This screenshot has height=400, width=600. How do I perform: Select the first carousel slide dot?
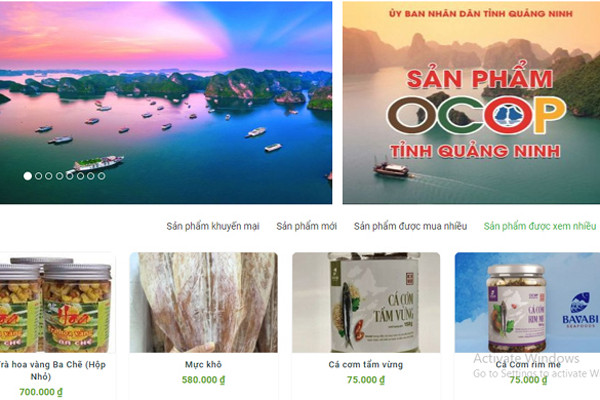[x=28, y=176]
